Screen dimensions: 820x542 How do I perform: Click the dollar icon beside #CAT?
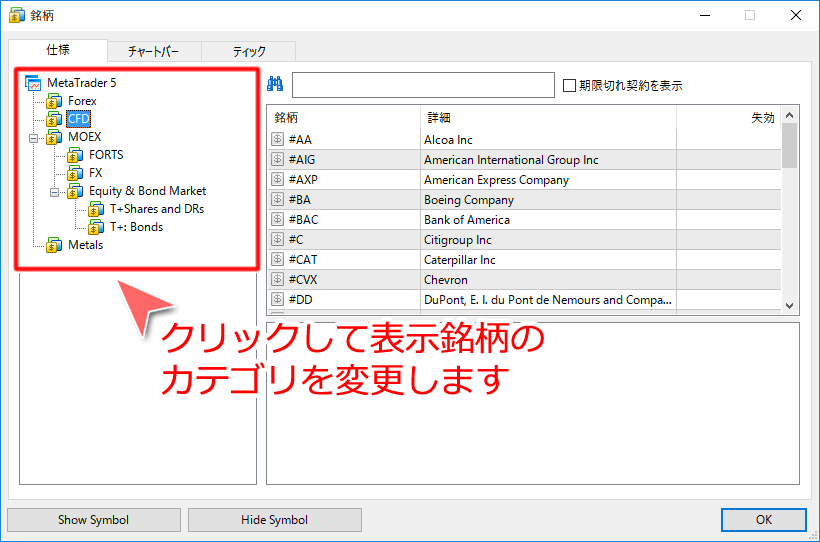click(x=277, y=259)
